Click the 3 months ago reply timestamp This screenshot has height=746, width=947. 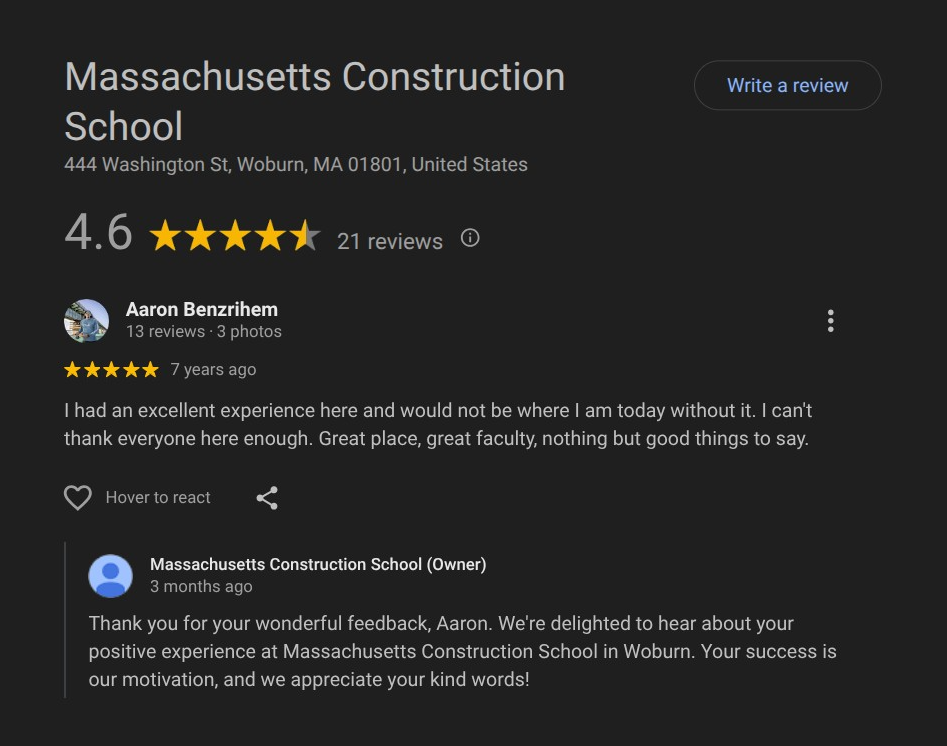coord(201,587)
